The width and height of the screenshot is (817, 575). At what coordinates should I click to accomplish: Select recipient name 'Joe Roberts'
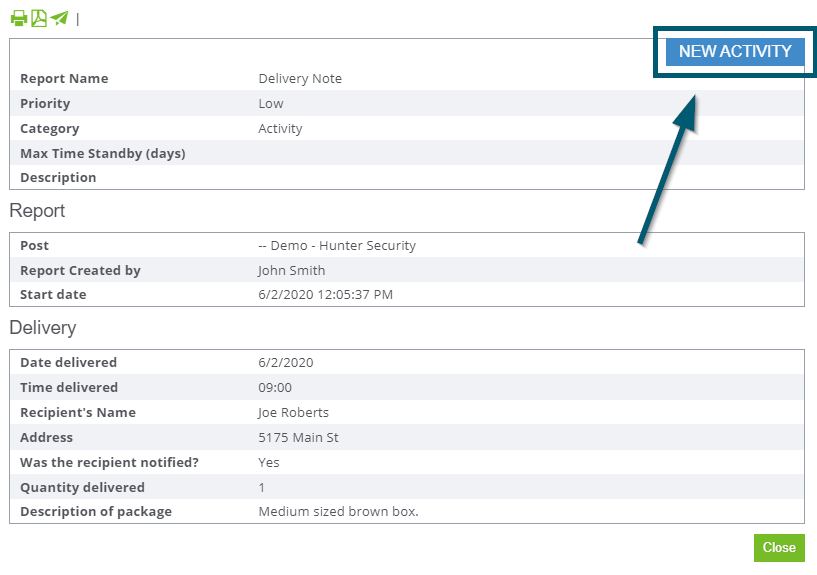tap(293, 412)
